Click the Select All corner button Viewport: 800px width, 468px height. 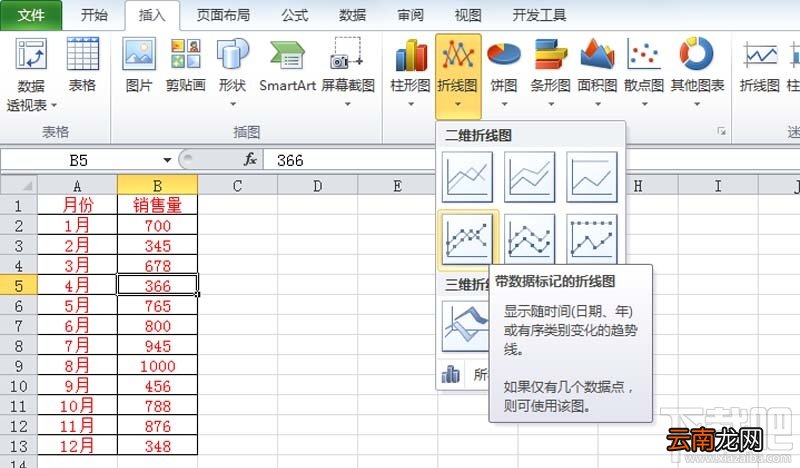point(19,185)
